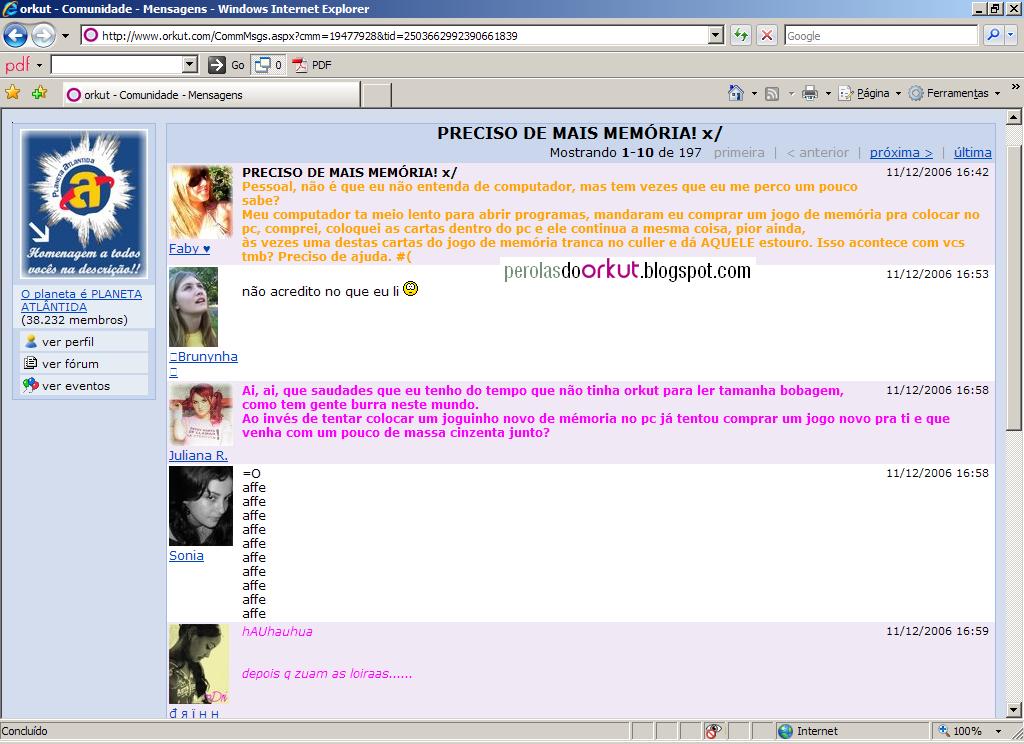Open Juliana R. profile link
Screen dimensions: 1024x744
(198, 455)
